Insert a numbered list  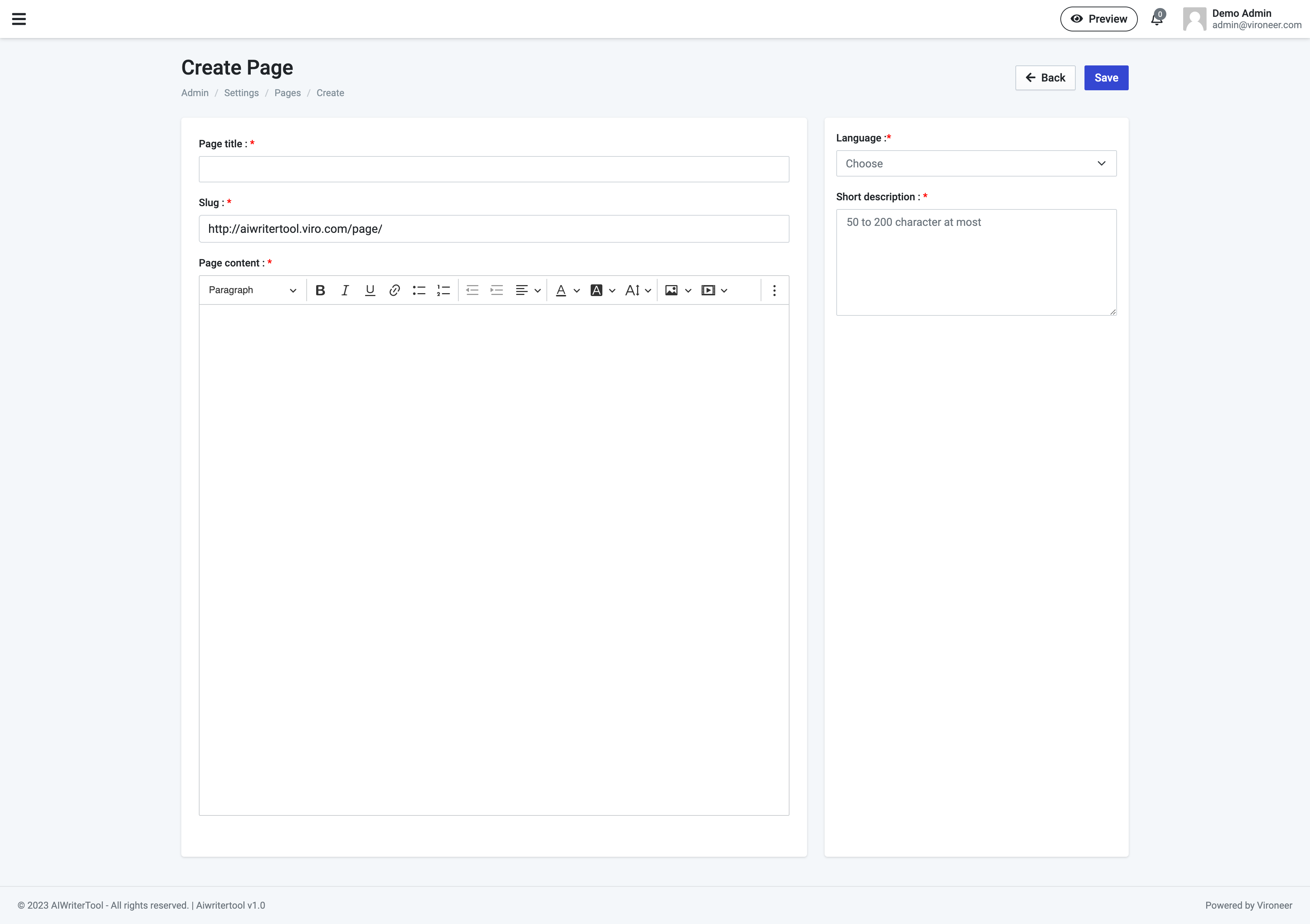tap(443, 290)
